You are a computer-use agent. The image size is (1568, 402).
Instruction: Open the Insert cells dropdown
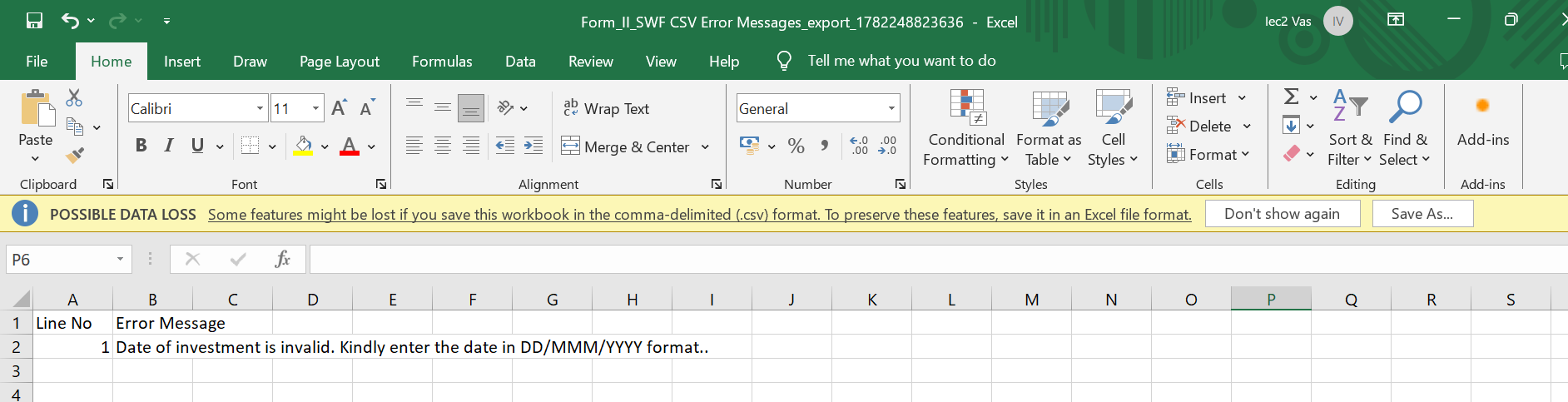click(1242, 98)
